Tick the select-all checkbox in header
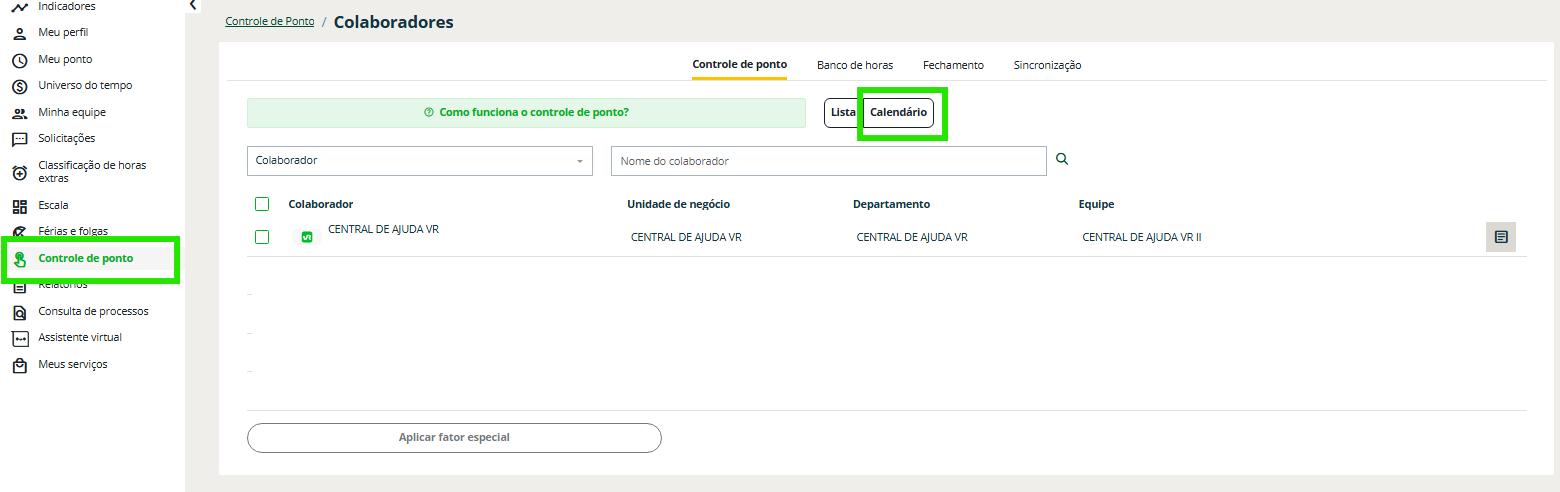Image resolution: width=1560 pixels, height=492 pixels. (262, 204)
